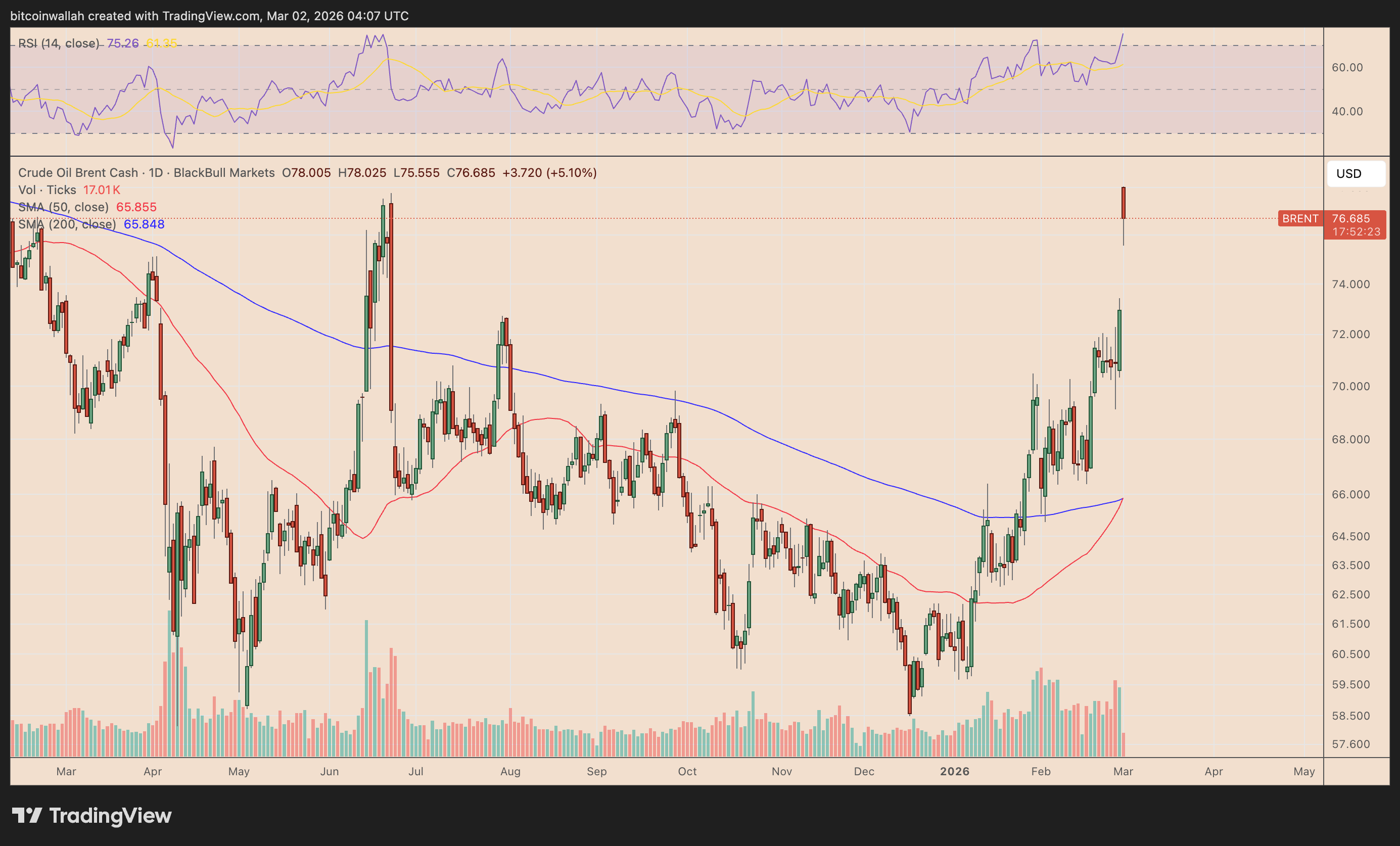Click the SMA 200 value 65.848 in blue

tap(144, 224)
